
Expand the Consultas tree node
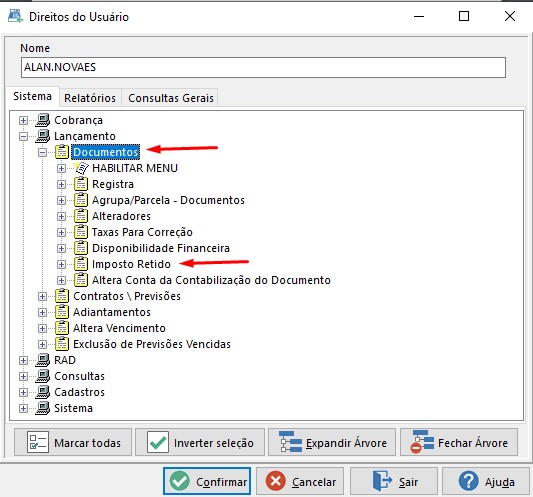point(23,376)
